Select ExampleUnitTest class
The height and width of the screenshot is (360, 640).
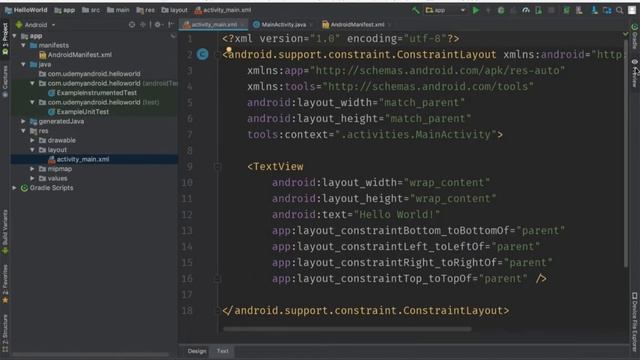[78, 112]
